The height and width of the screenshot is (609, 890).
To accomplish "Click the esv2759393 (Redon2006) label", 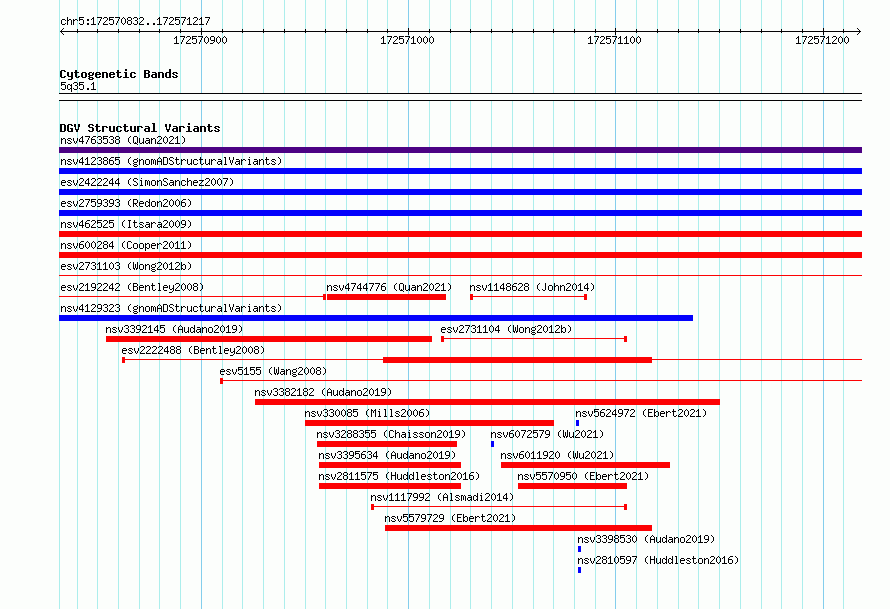I will (x=126, y=203).
